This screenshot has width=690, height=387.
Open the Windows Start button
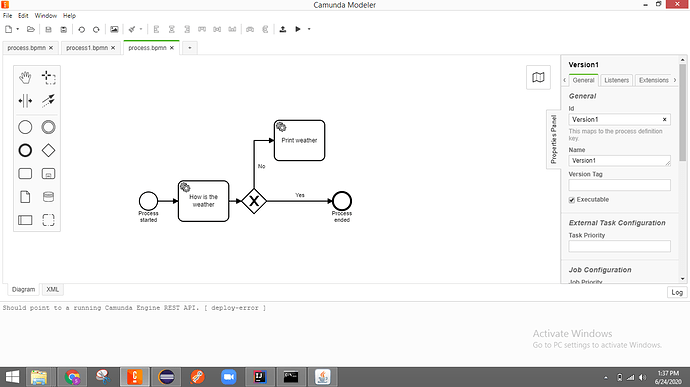12,377
